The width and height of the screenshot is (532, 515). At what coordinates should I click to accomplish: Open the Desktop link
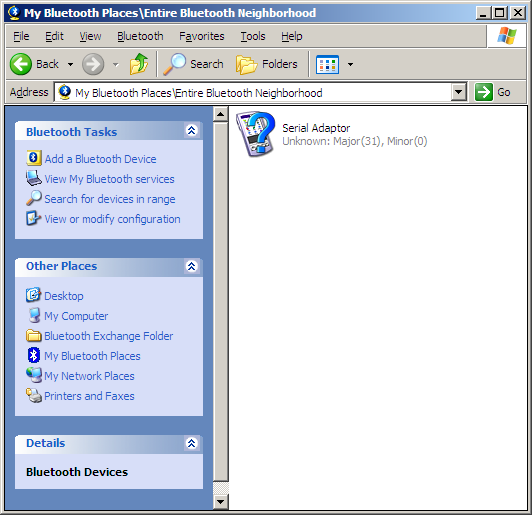tap(64, 296)
